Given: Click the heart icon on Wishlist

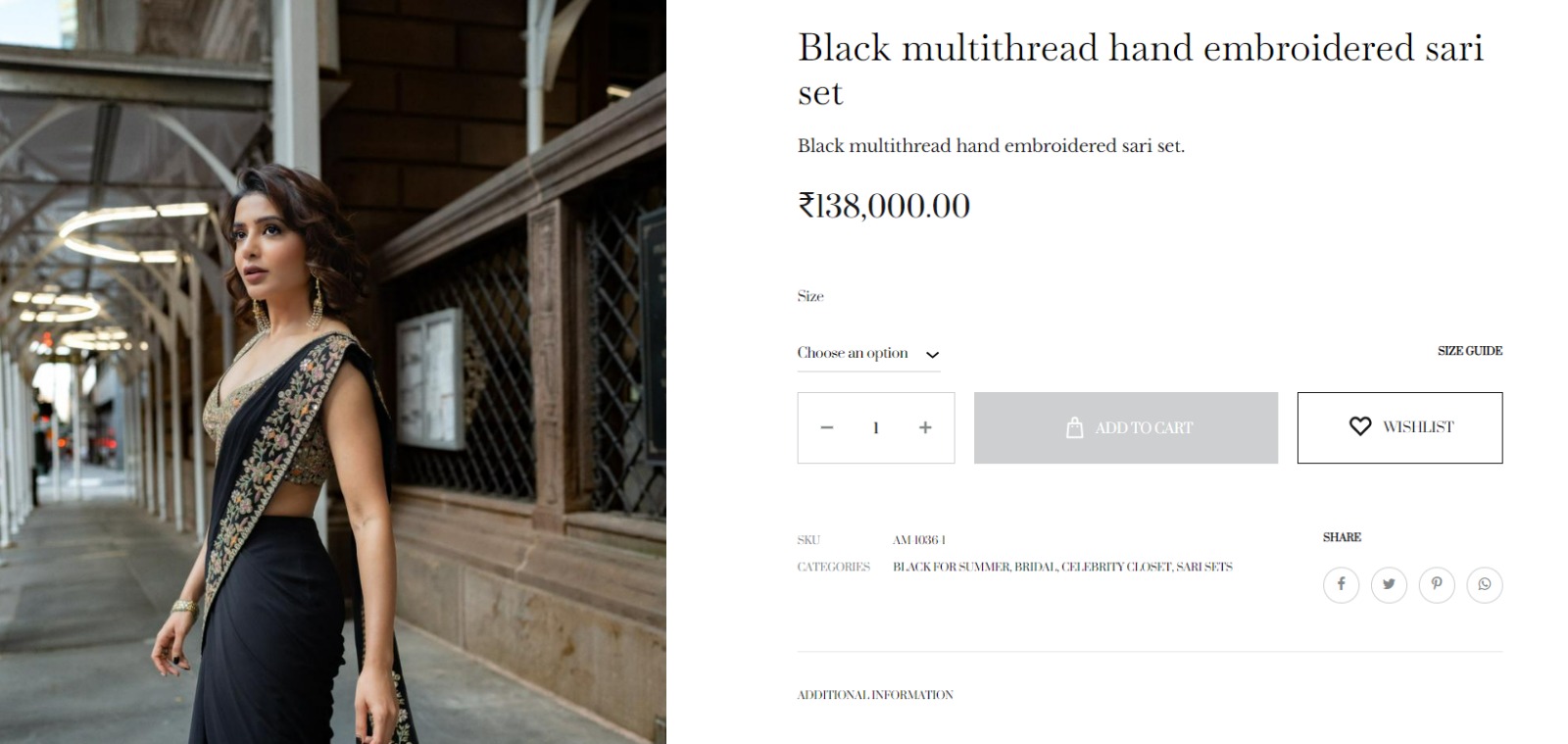Looking at the screenshot, I should 1360,426.
